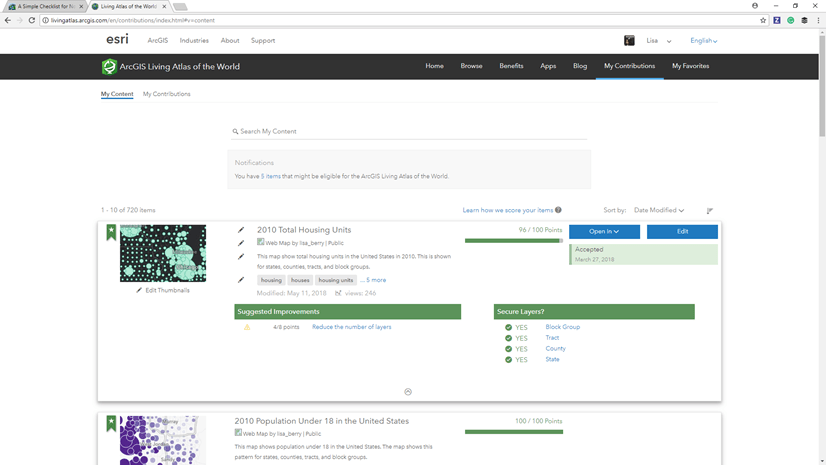
Task: Click the esri logo
Action: 117,39
